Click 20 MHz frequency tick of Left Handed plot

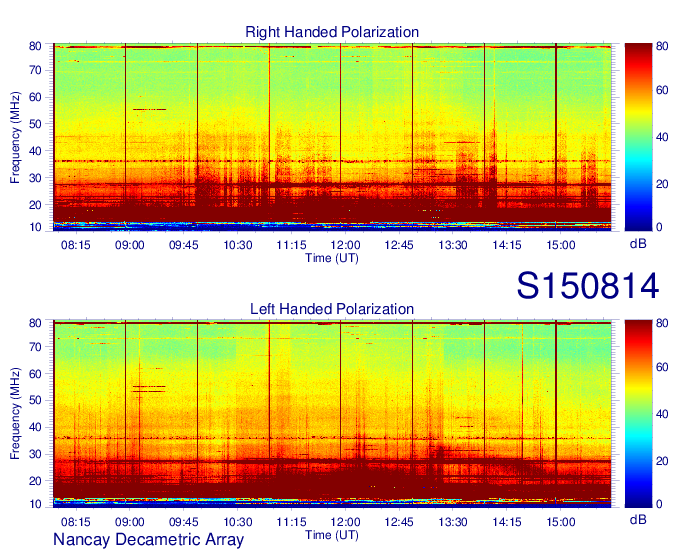[35, 481]
